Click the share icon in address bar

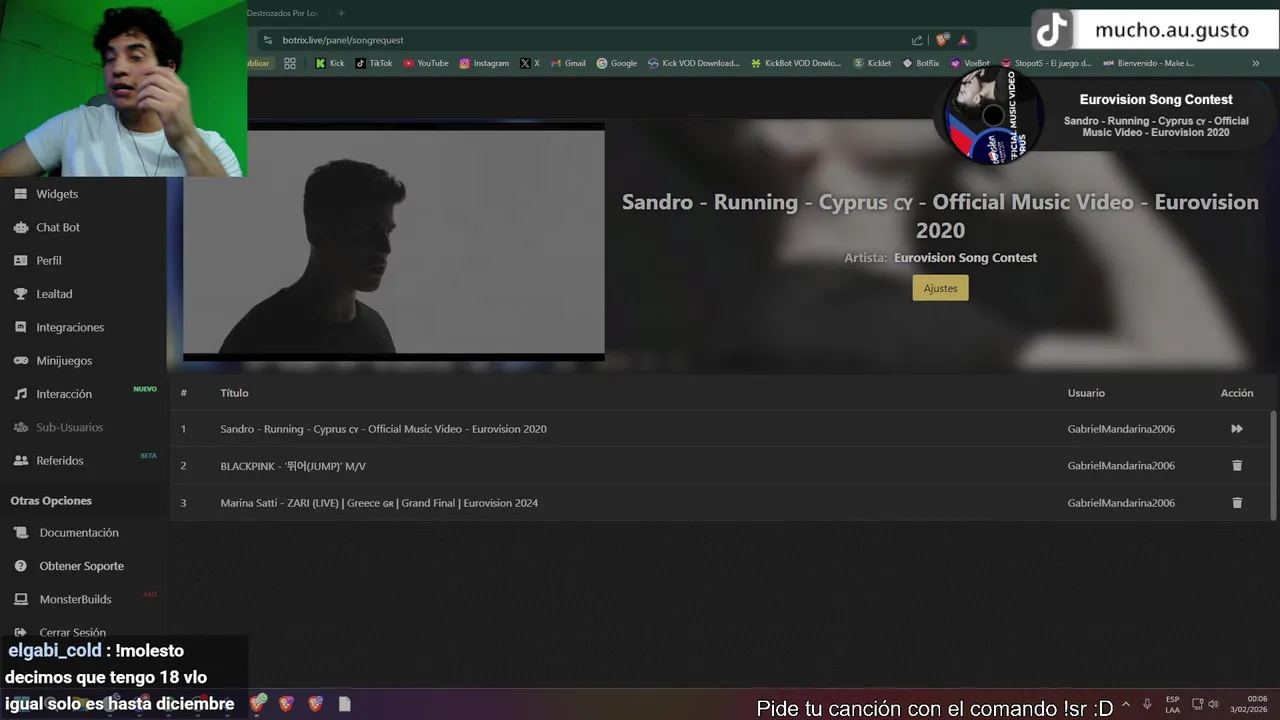[x=917, y=40]
